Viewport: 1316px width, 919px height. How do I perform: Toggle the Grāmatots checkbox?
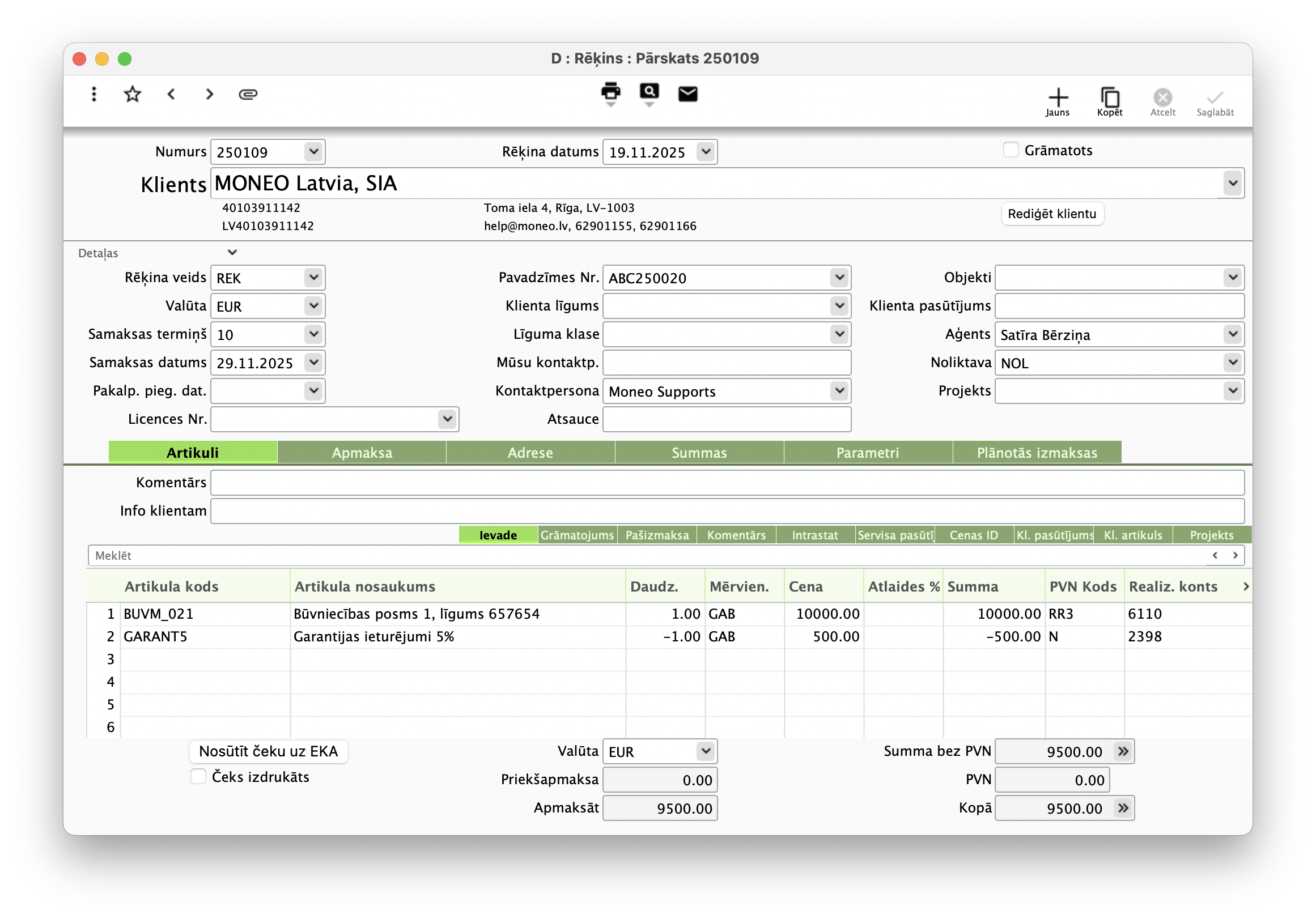(x=1011, y=150)
